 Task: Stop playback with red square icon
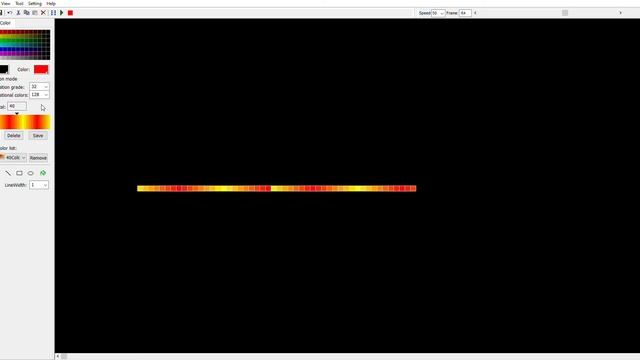click(x=70, y=13)
